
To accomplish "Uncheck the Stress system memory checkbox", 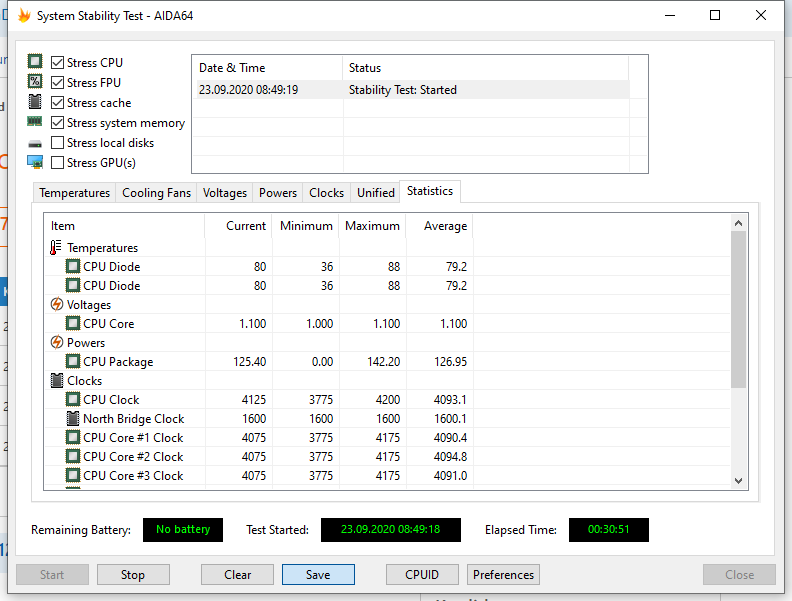I will [x=58, y=123].
